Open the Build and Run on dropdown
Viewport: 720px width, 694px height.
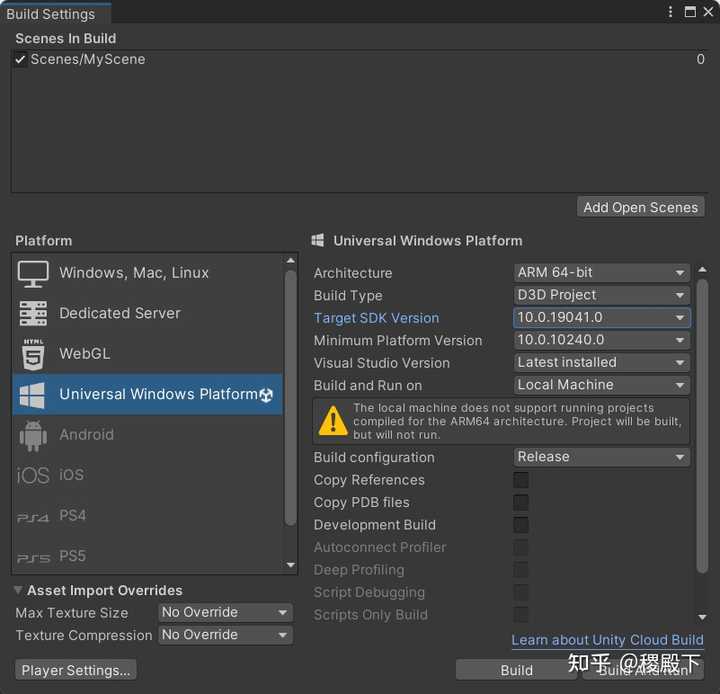click(602, 385)
